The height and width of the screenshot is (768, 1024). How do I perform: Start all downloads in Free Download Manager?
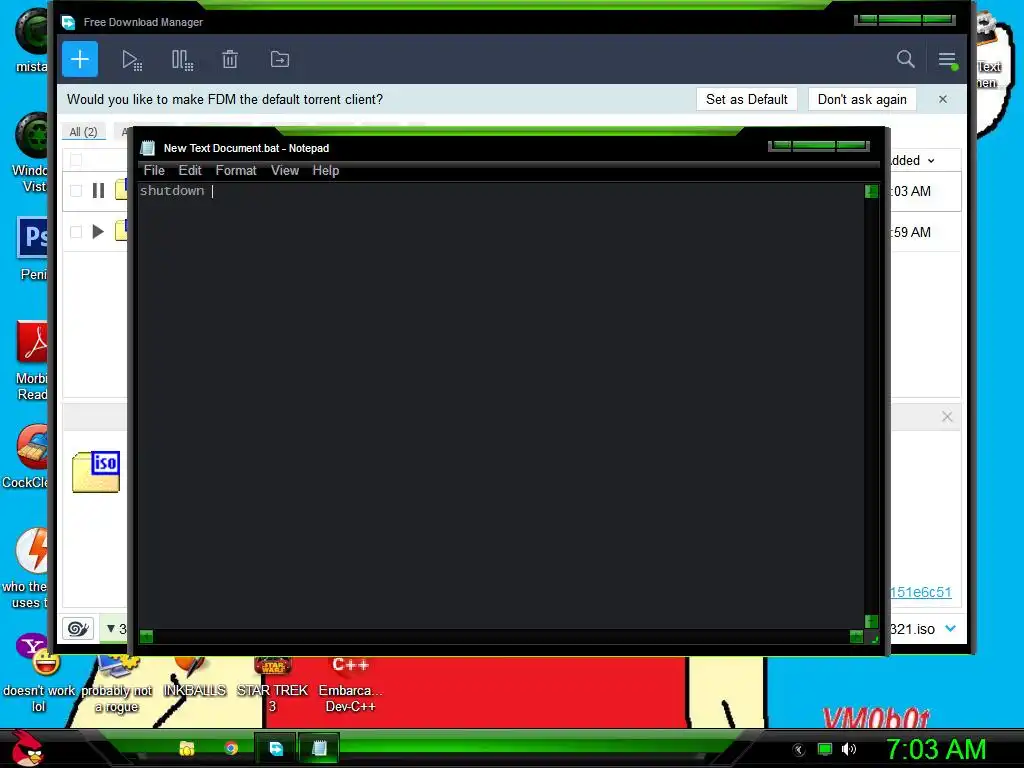click(x=132, y=60)
